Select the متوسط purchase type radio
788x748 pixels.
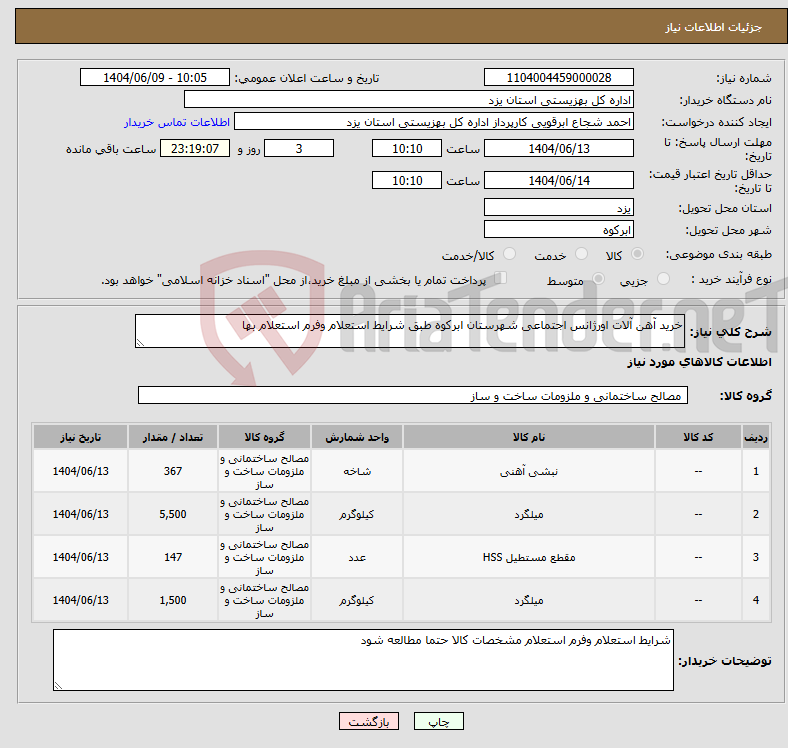[599, 280]
